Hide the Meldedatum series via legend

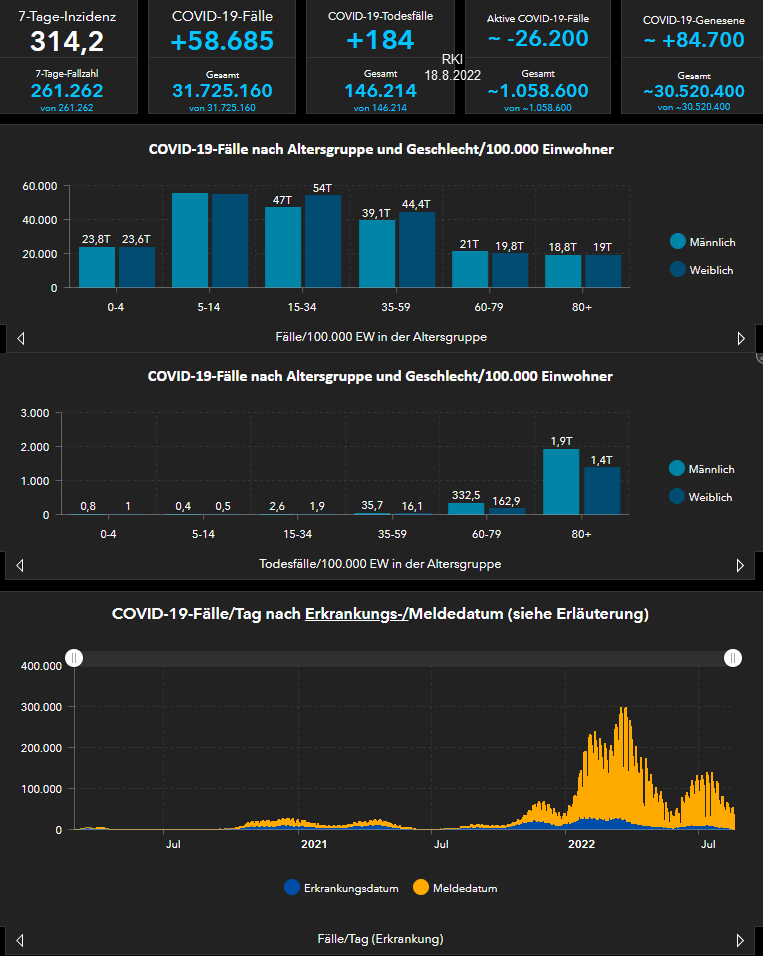pyautogui.click(x=454, y=887)
